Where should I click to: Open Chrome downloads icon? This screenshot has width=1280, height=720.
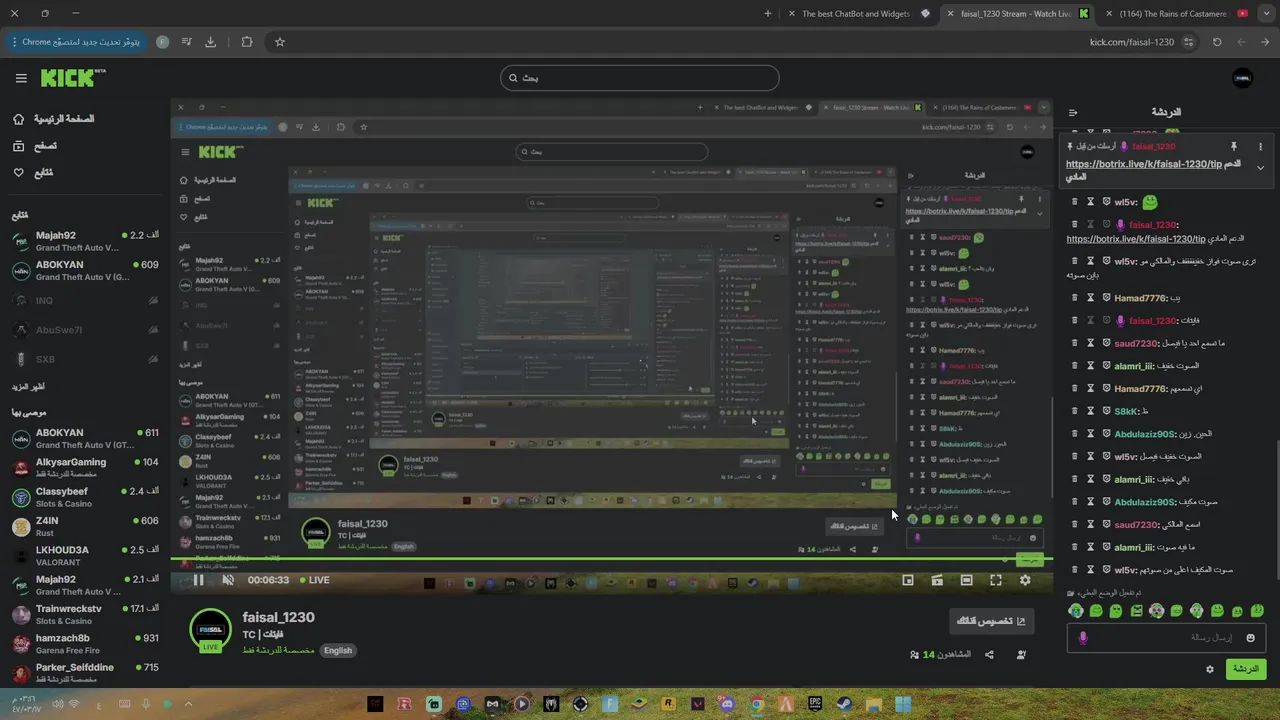point(211,42)
